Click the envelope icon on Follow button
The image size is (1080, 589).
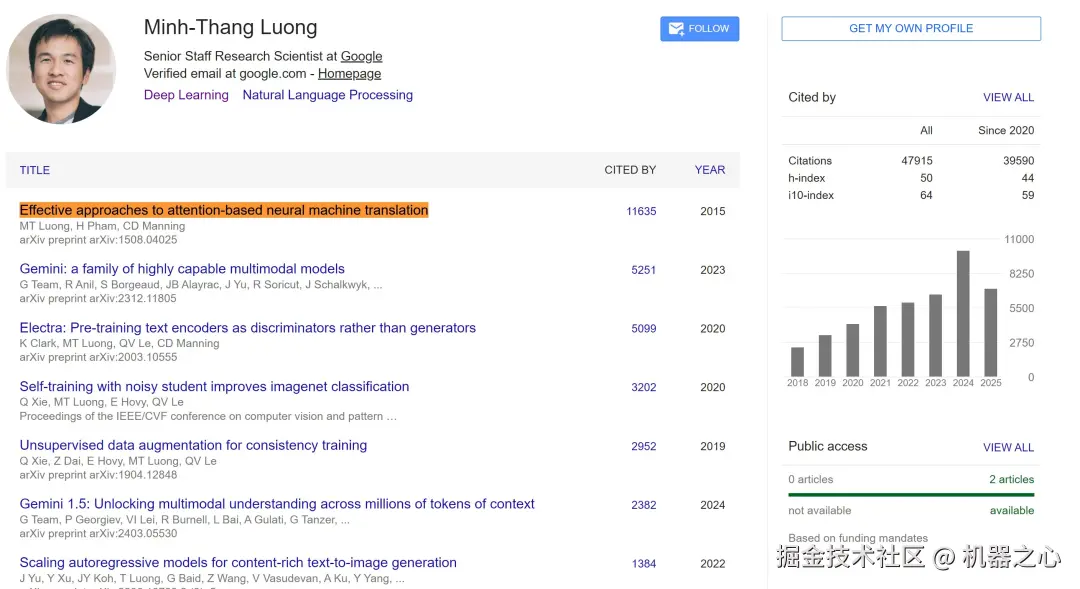(676, 29)
